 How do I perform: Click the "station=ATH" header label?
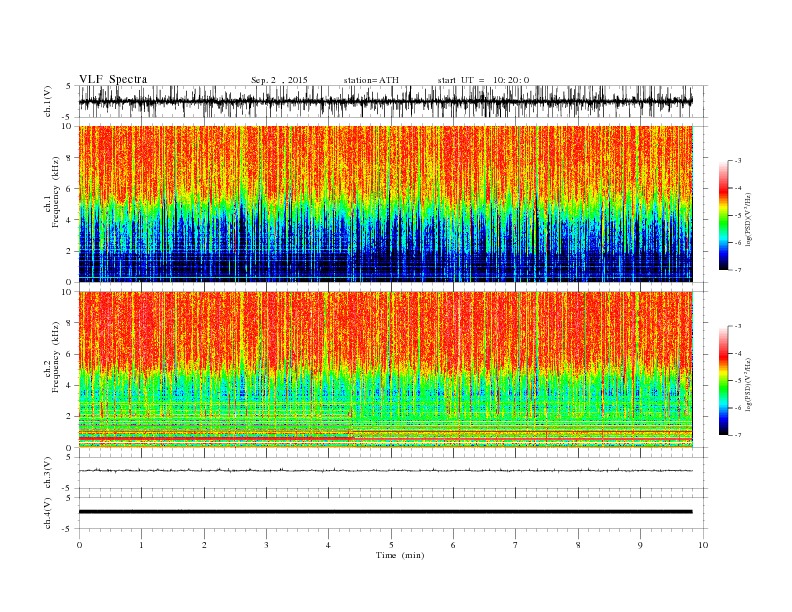[371, 80]
